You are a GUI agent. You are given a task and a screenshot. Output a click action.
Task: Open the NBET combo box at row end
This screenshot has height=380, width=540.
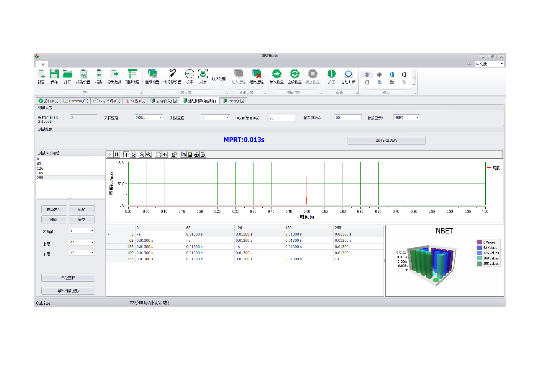tap(407, 117)
